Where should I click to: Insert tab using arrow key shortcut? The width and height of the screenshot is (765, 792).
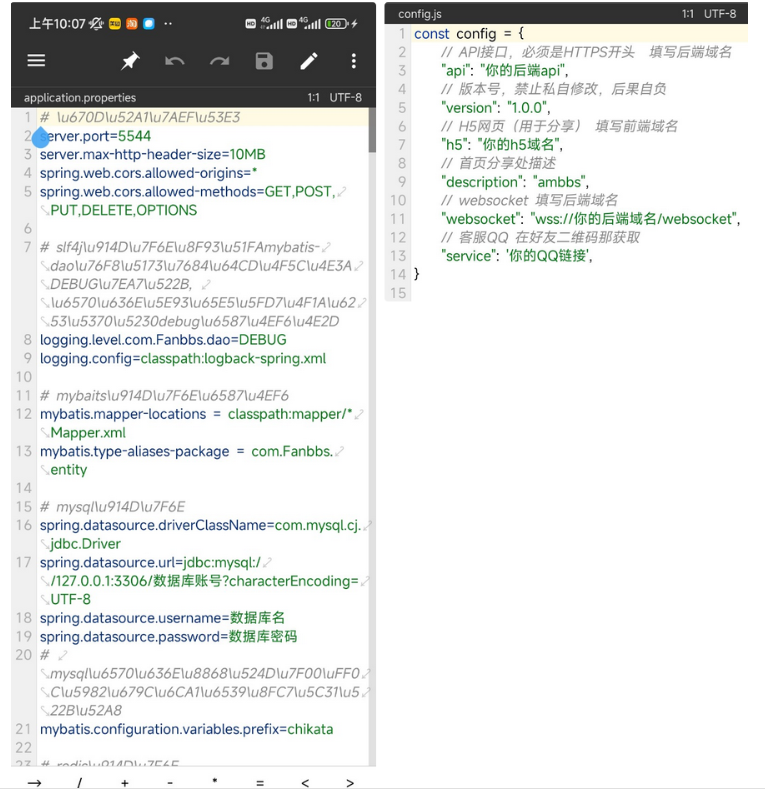tap(35, 782)
